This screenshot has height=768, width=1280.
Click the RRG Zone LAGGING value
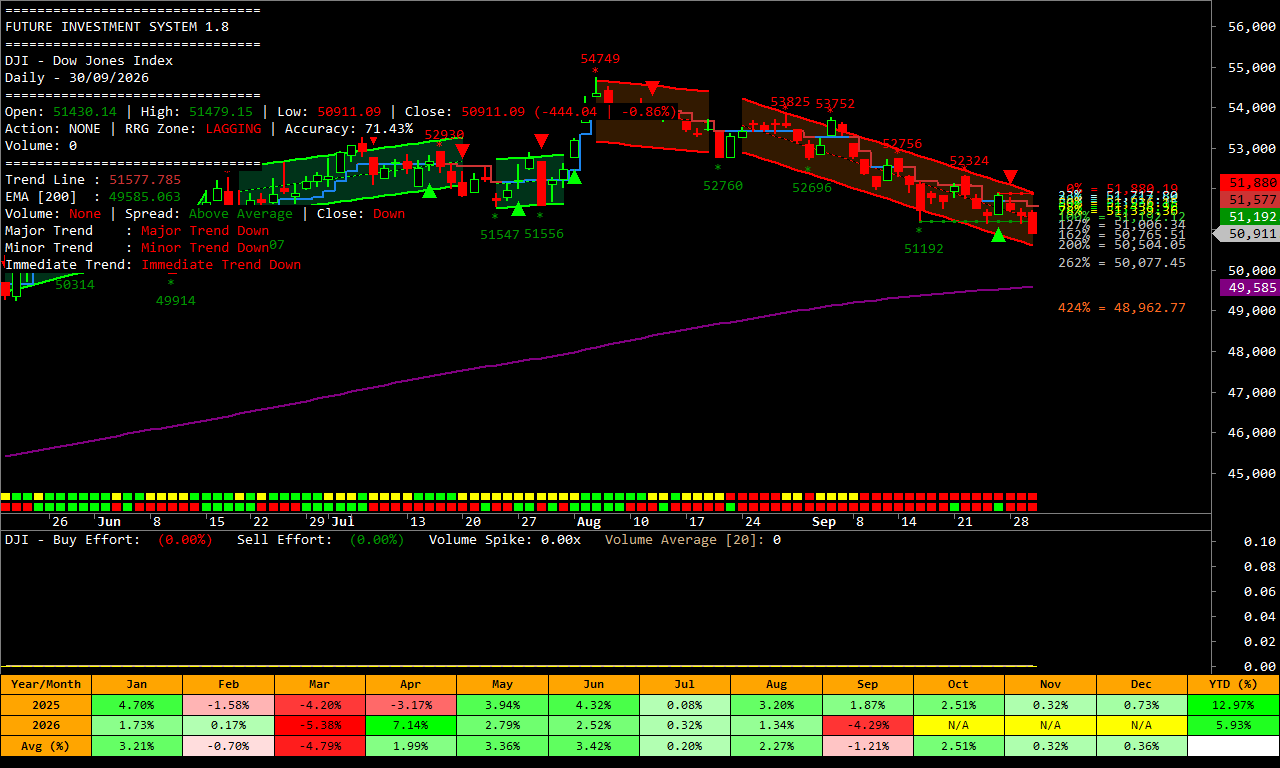point(233,128)
